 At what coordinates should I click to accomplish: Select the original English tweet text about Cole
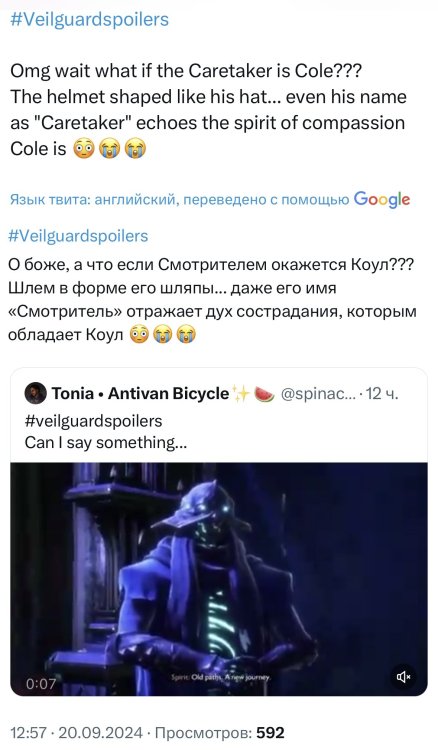click(208, 110)
